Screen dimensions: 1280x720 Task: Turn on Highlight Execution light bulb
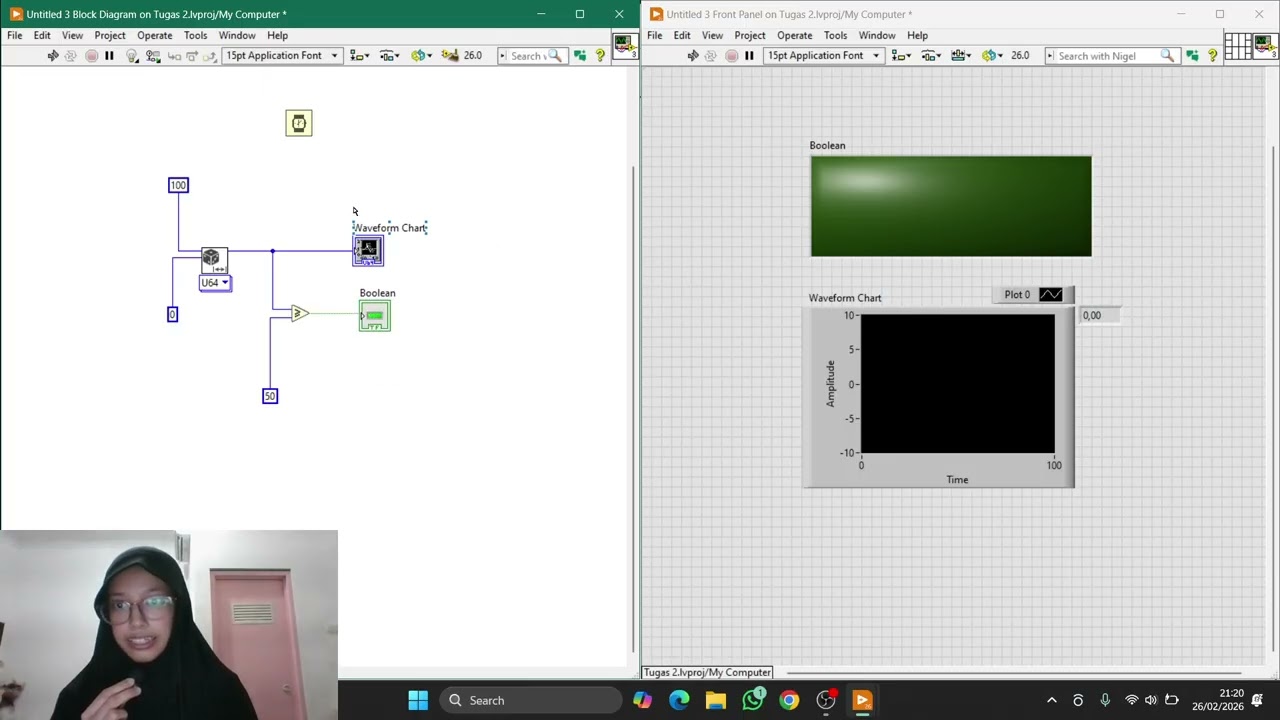coord(131,56)
